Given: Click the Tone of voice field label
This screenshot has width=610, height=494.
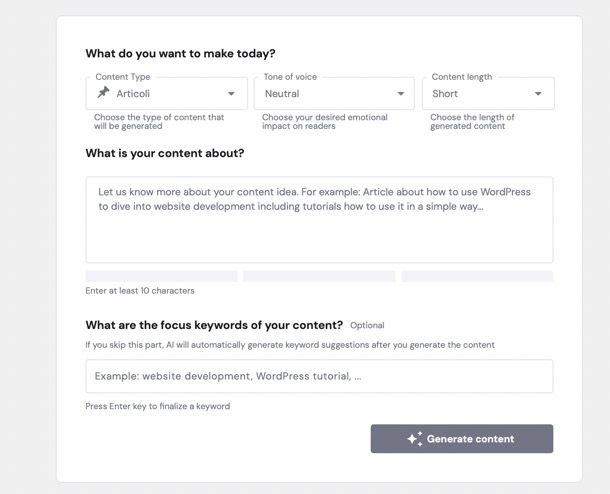Looking at the screenshot, I should click(290, 77).
